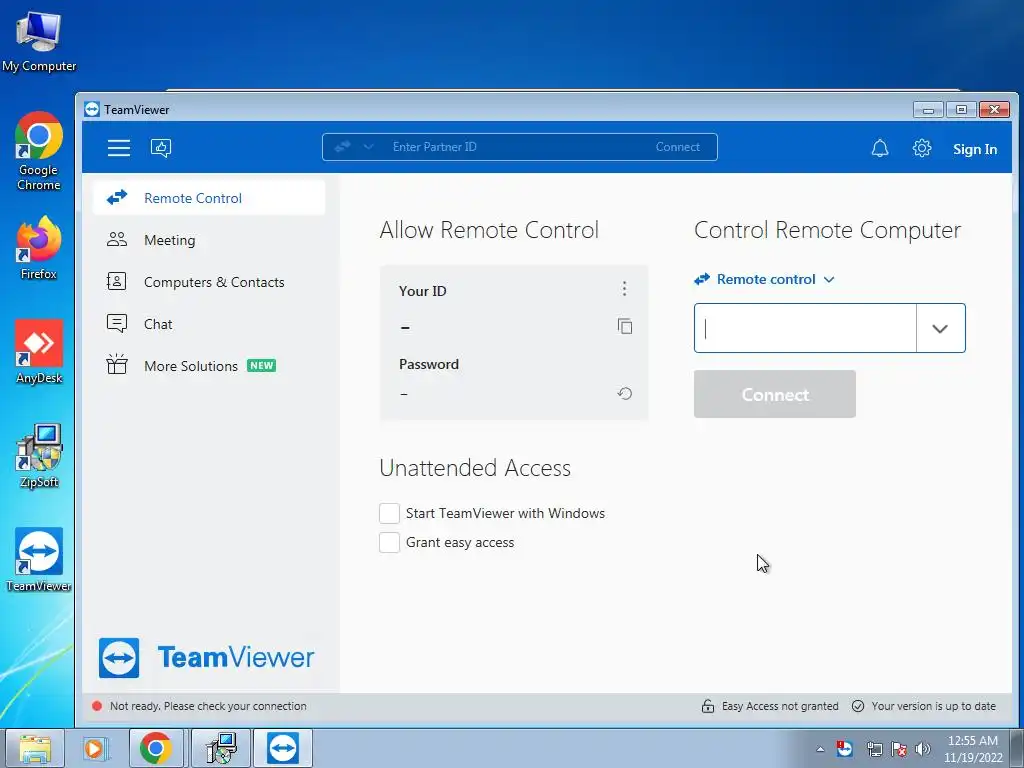Select the Remote Control sidebar item

209,198
